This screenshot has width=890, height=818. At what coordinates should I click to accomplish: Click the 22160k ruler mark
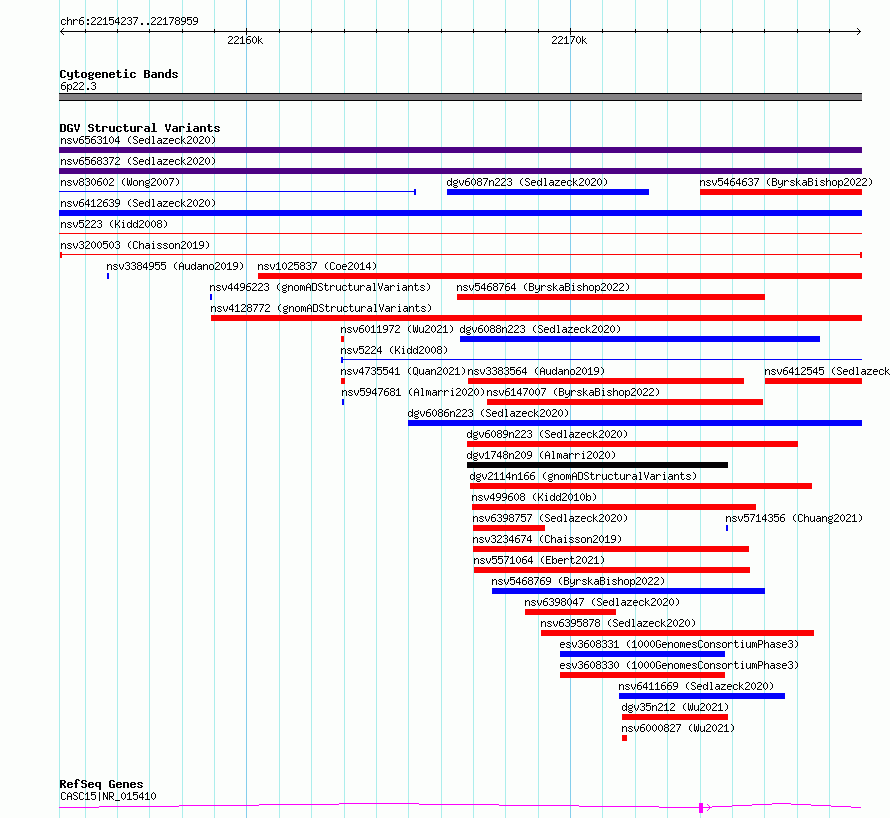pos(245,40)
